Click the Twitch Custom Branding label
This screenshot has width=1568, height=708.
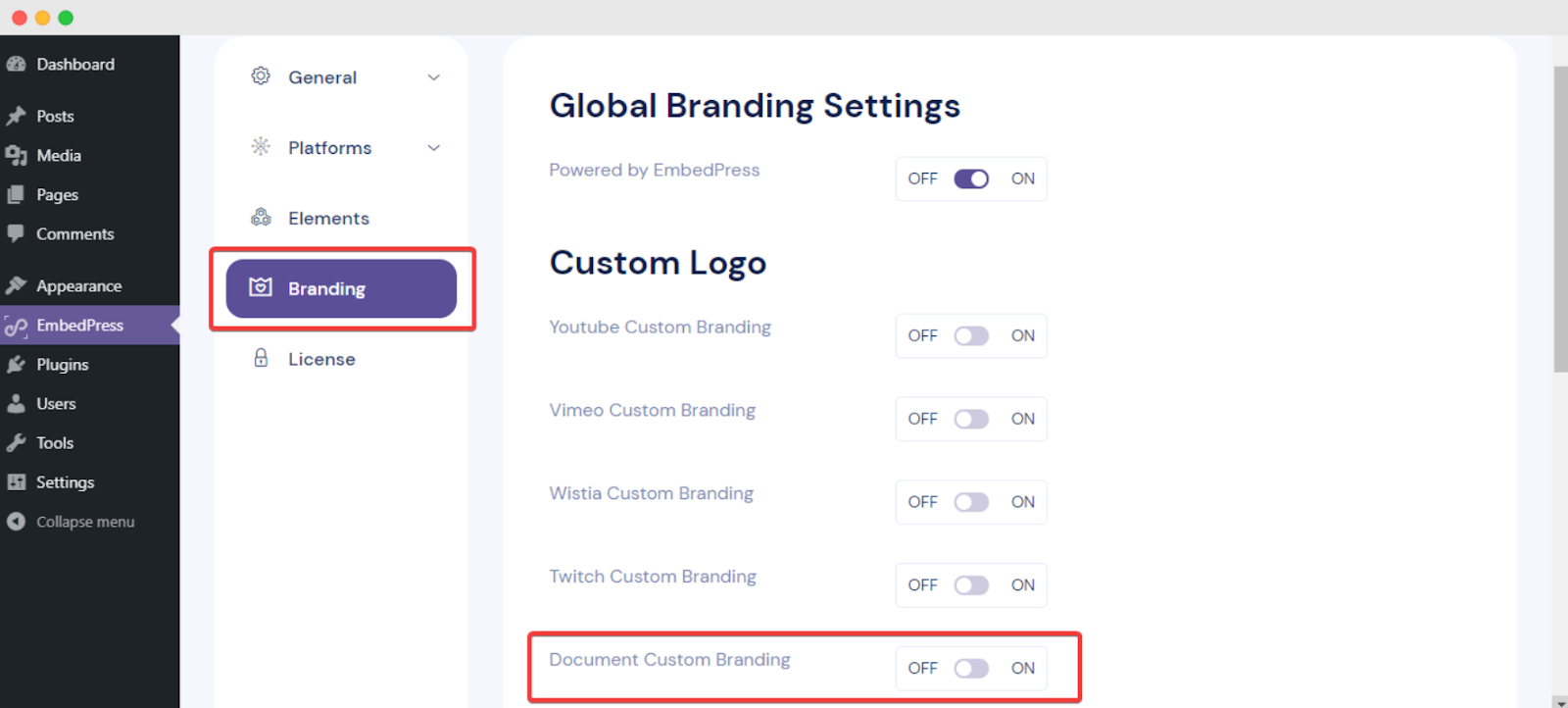pos(653,577)
